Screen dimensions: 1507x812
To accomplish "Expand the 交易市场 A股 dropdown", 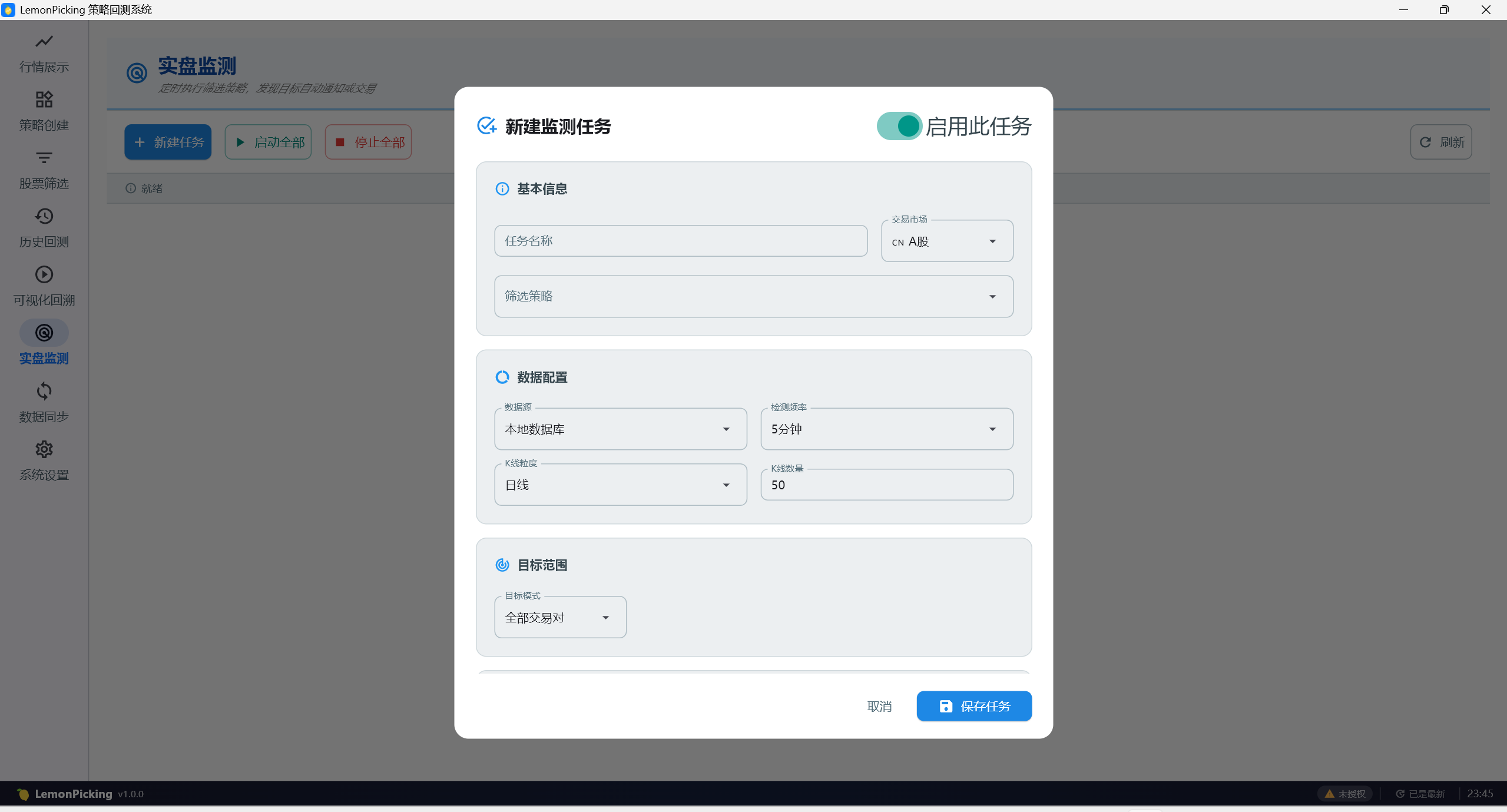I will tap(946, 241).
